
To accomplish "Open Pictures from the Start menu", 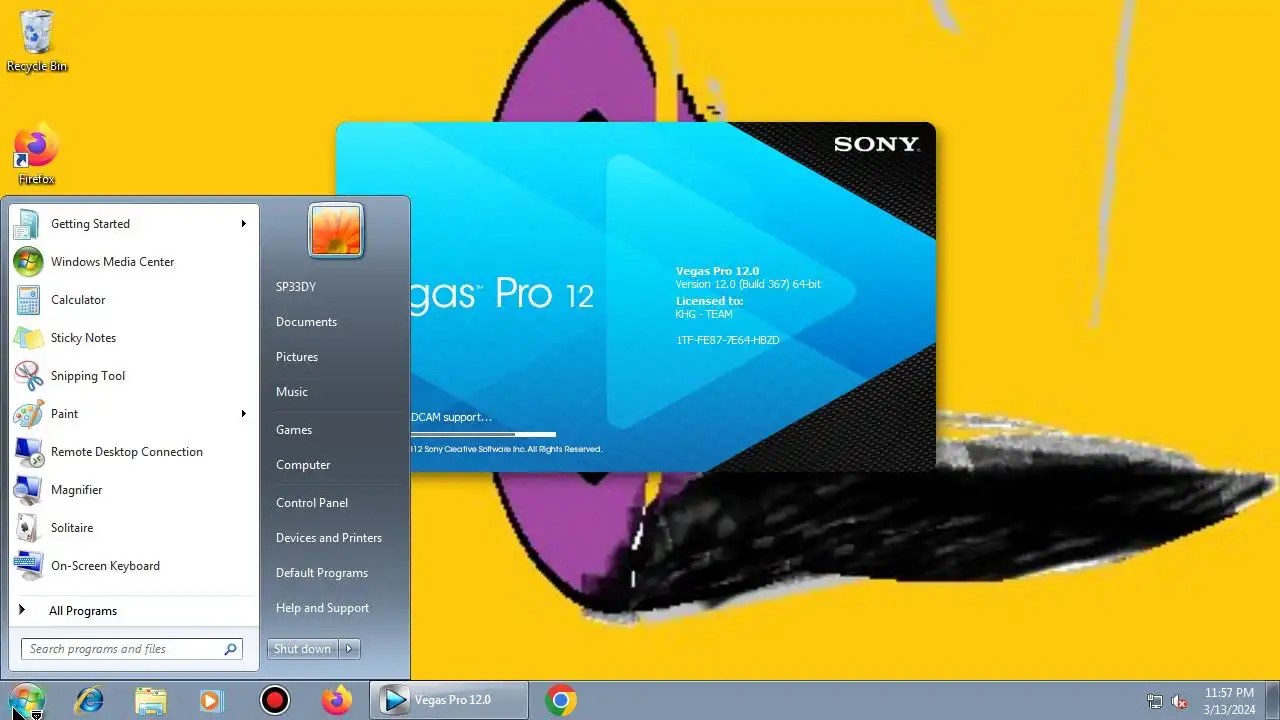I will click(297, 357).
